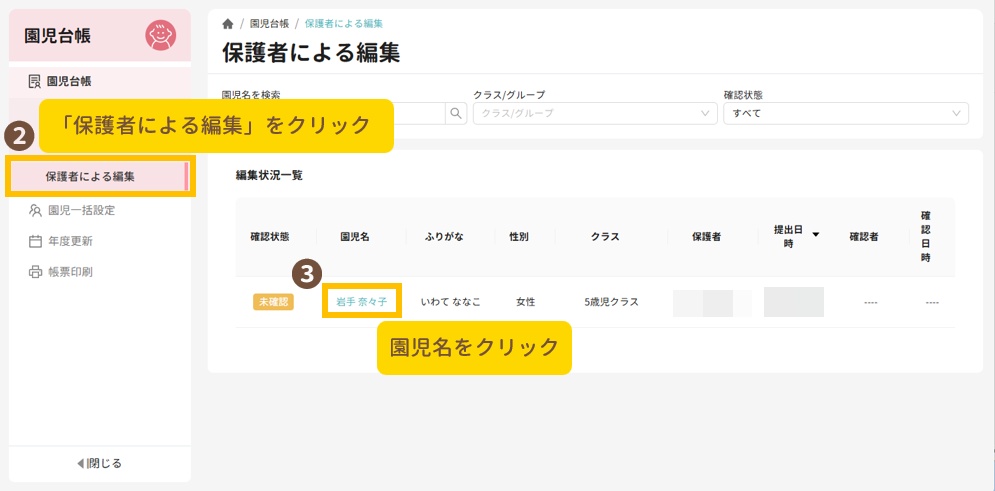Click the 確認状態 column header

(x=269, y=237)
